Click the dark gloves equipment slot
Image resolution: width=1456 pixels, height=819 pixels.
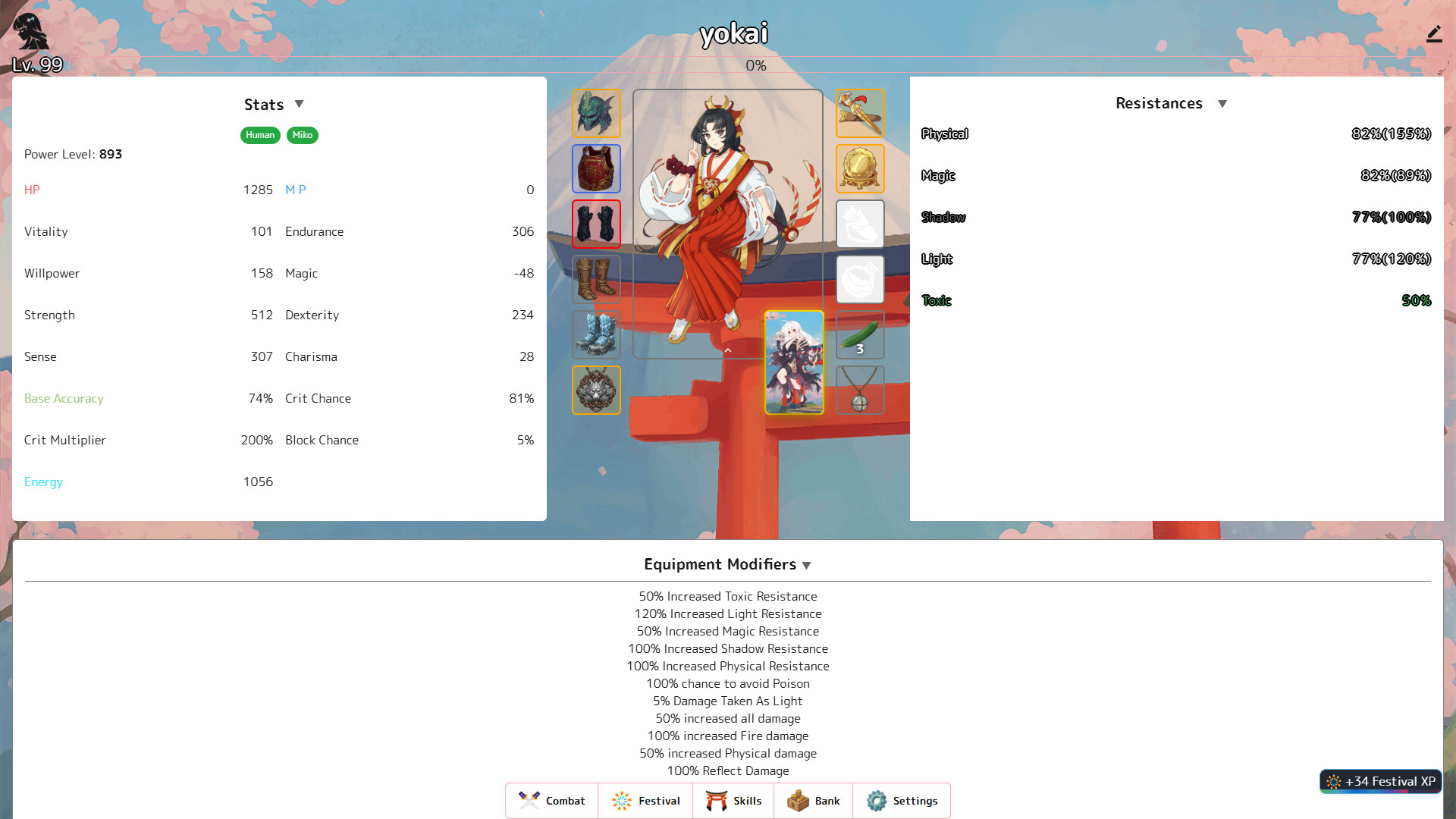coord(596,224)
